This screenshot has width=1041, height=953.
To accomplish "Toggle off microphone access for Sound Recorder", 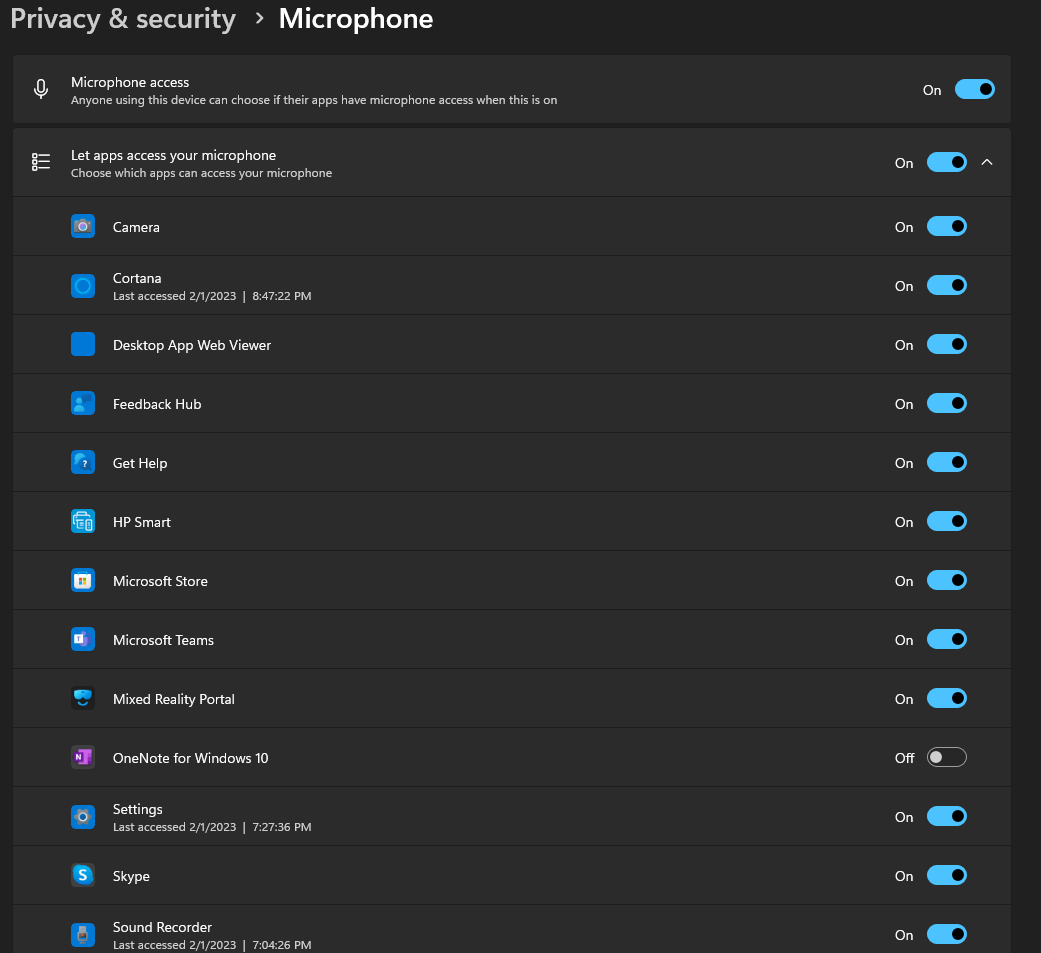I will click(x=947, y=934).
